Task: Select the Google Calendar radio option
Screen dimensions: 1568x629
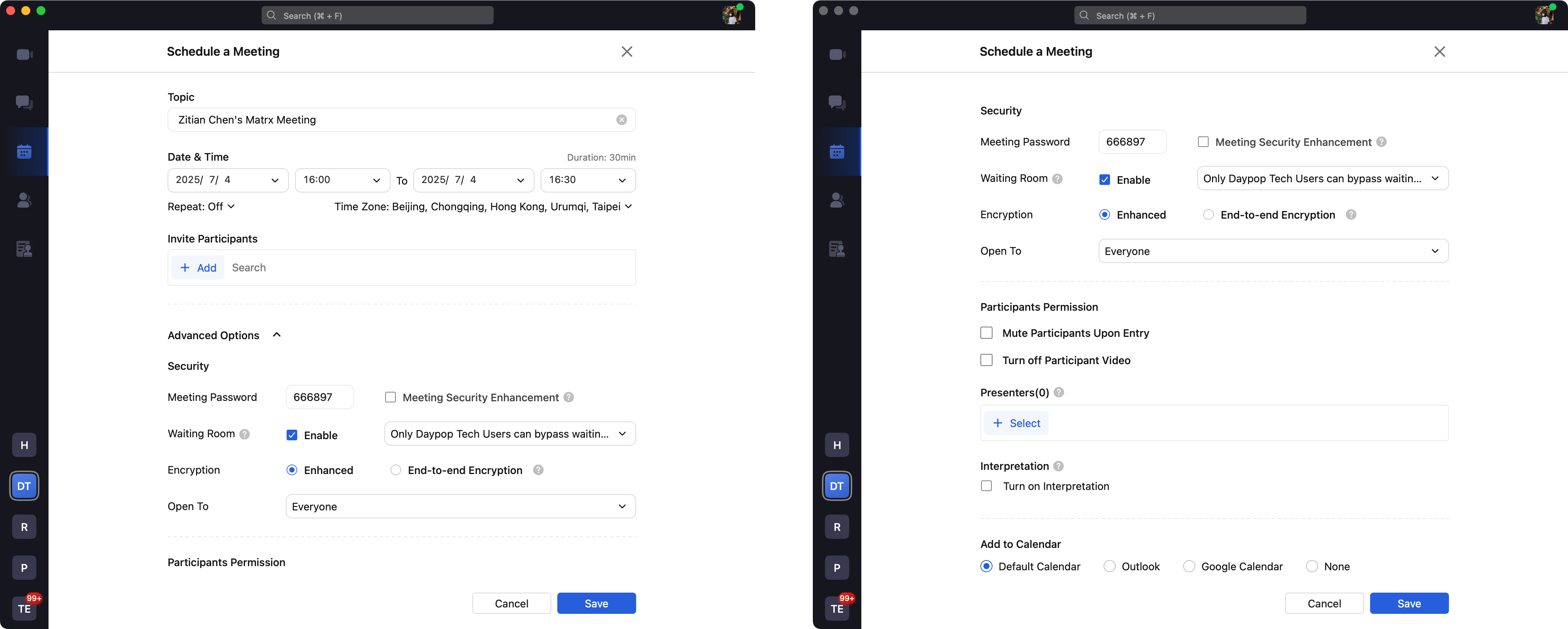Action: coord(1189,566)
